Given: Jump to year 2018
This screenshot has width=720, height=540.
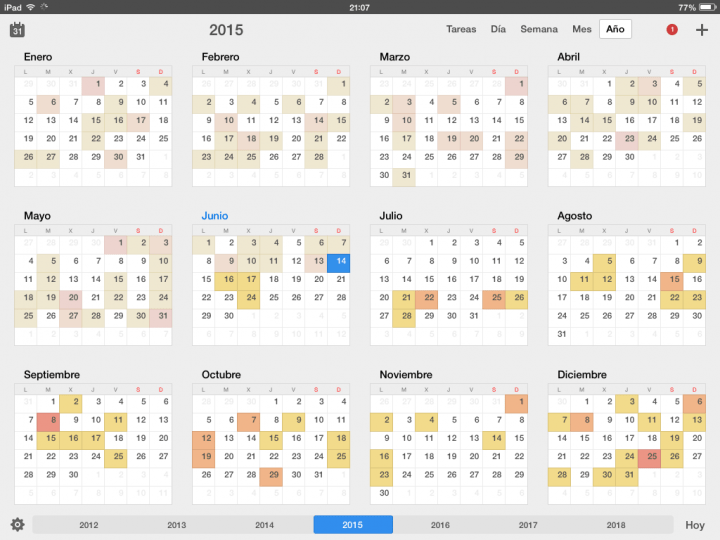Looking at the screenshot, I should point(616,525).
